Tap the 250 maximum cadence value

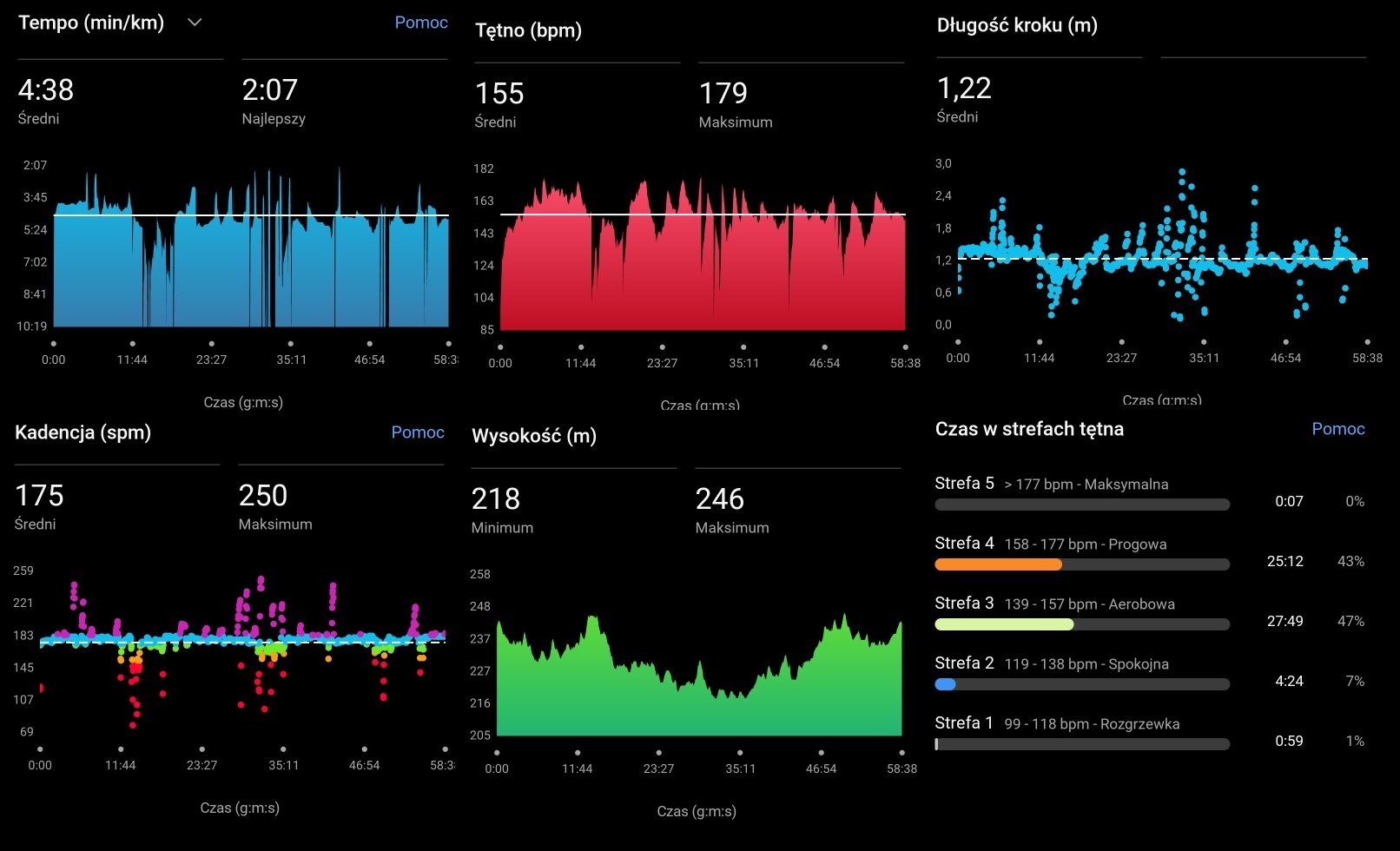(262, 496)
